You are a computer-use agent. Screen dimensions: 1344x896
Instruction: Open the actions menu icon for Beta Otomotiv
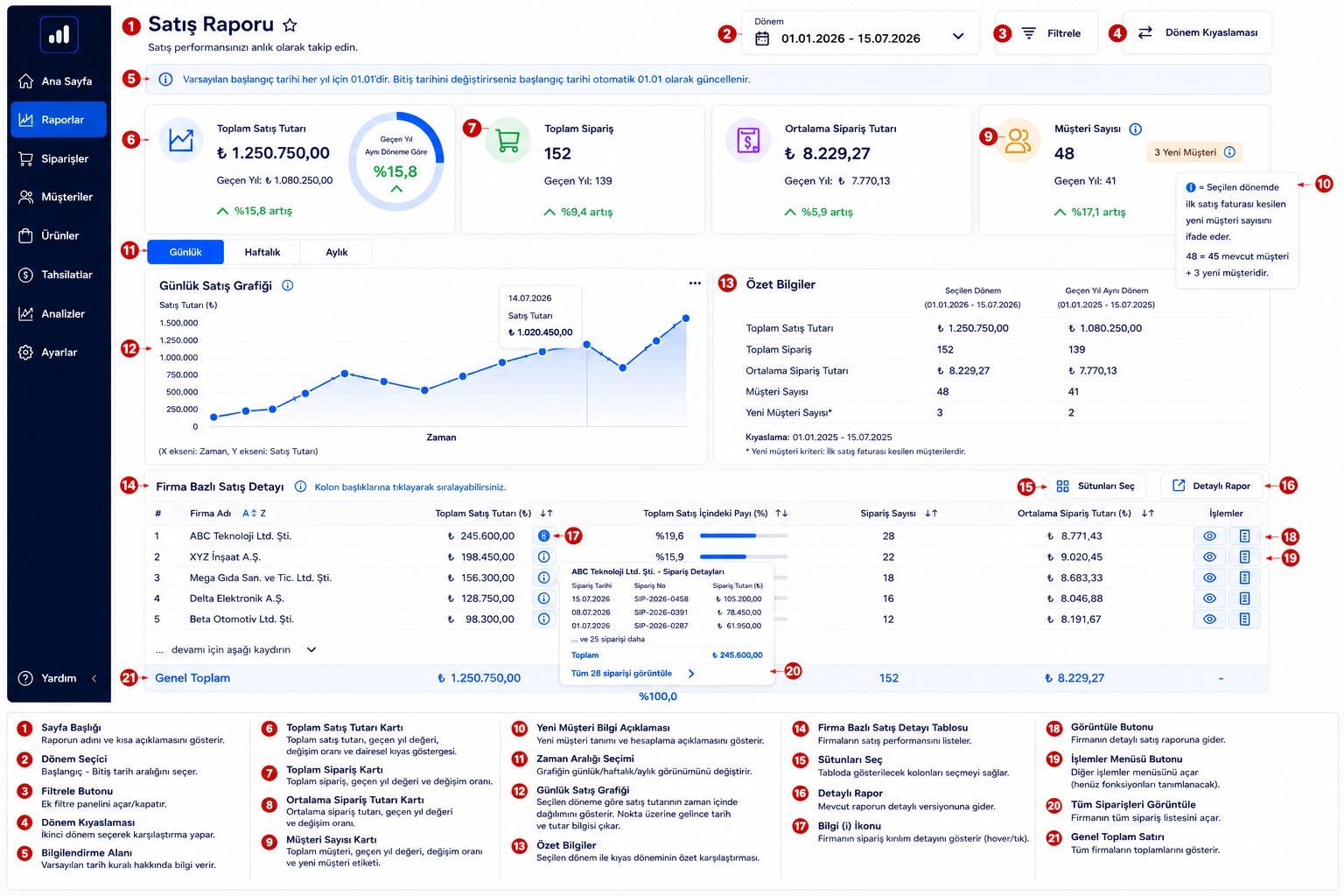pyautogui.click(x=1244, y=619)
